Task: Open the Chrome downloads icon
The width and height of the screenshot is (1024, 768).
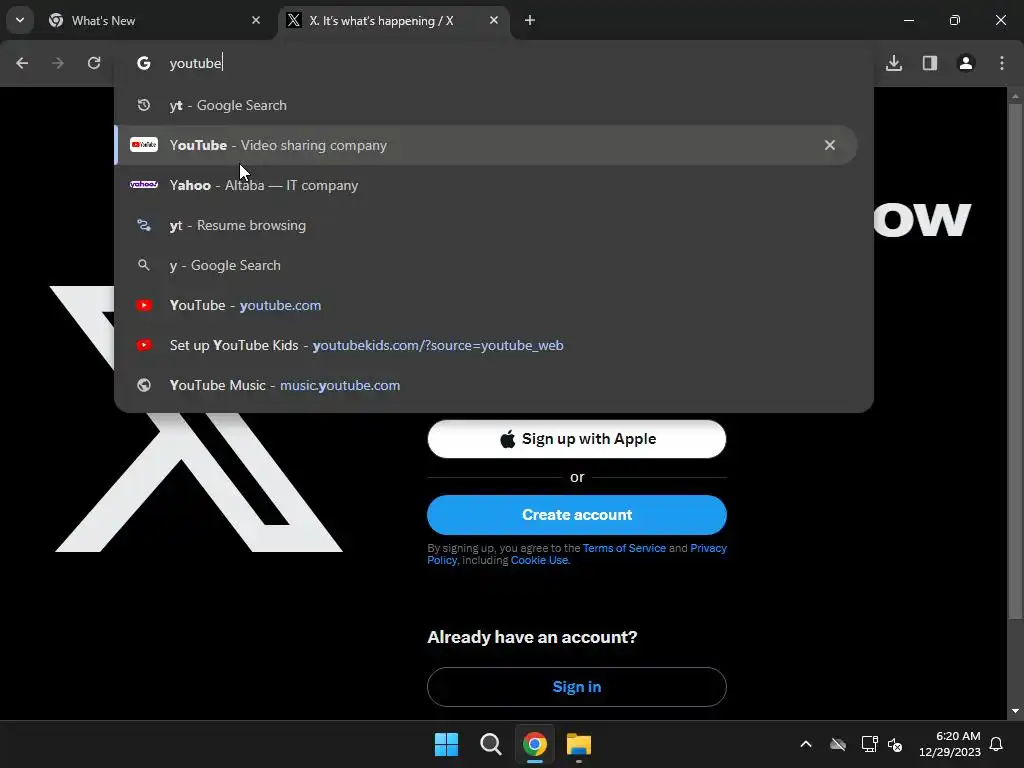Action: pos(894,63)
